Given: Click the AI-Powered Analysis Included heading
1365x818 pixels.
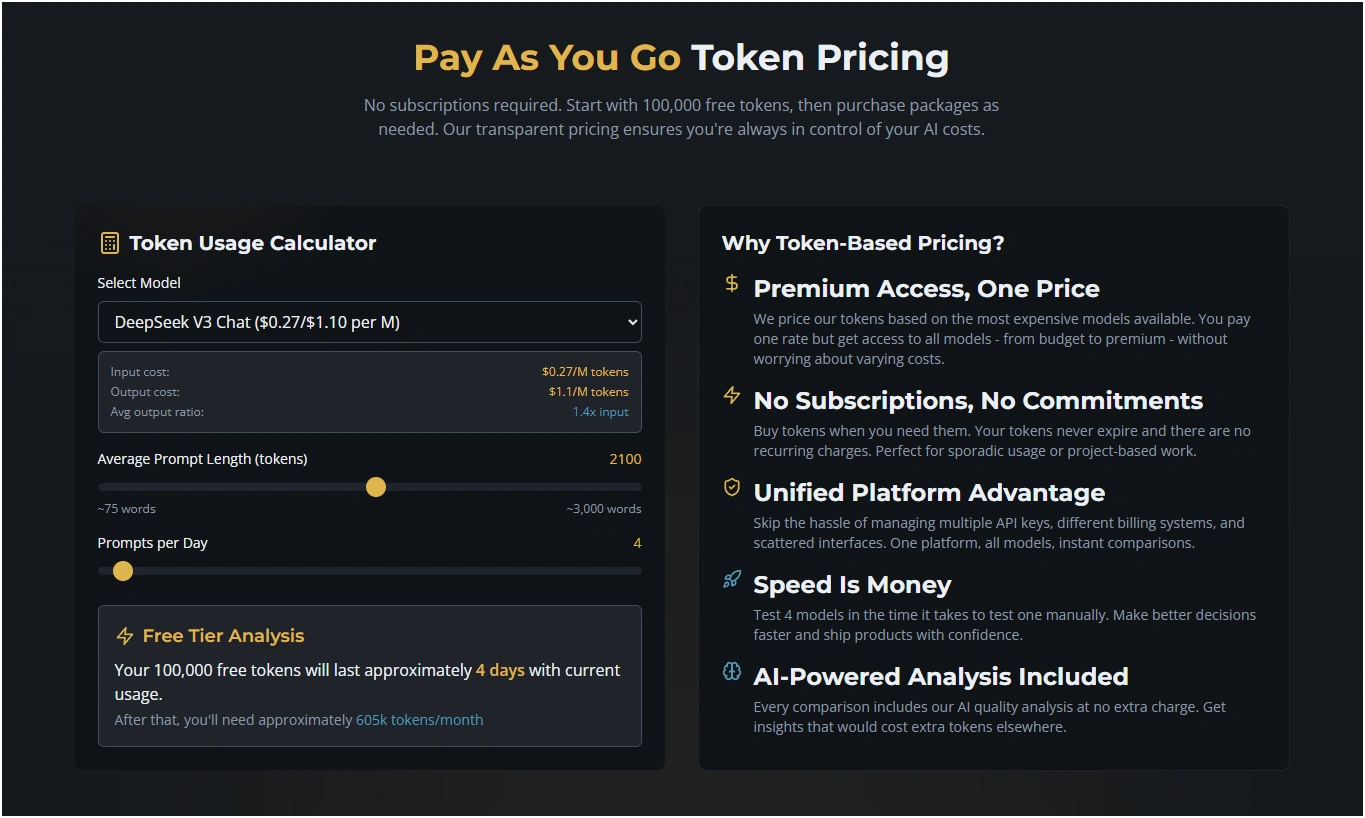Looking at the screenshot, I should click(x=940, y=677).
